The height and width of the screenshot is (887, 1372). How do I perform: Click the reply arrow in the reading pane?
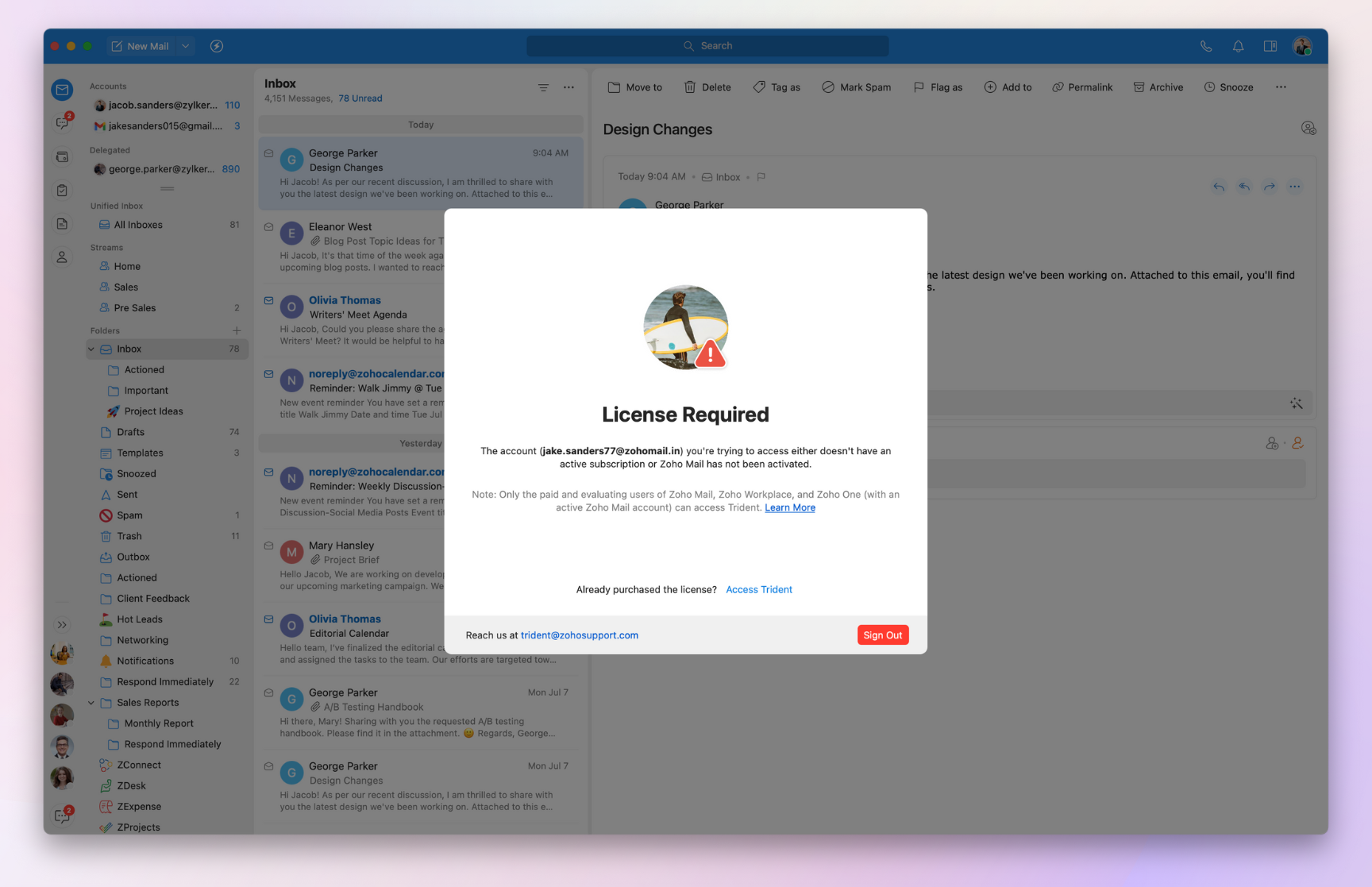[x=1219, y=187]
